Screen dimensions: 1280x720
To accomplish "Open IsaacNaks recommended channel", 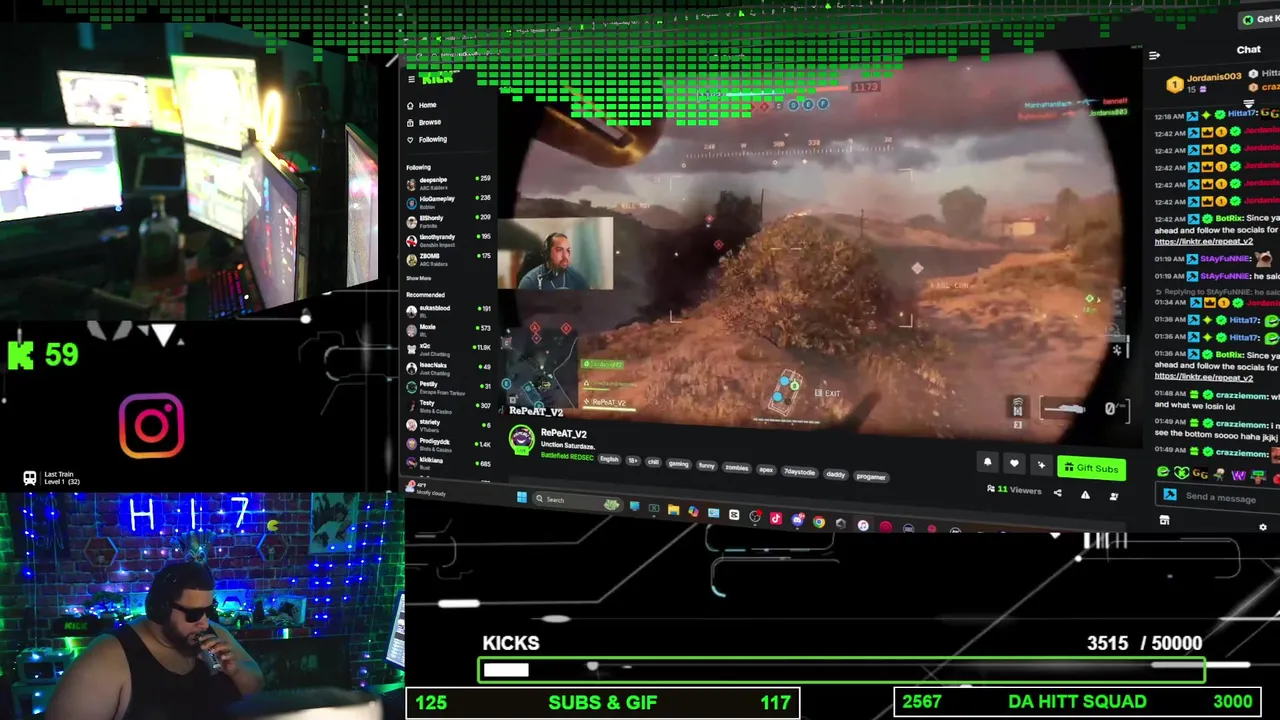I will click(x=448, y=367).
